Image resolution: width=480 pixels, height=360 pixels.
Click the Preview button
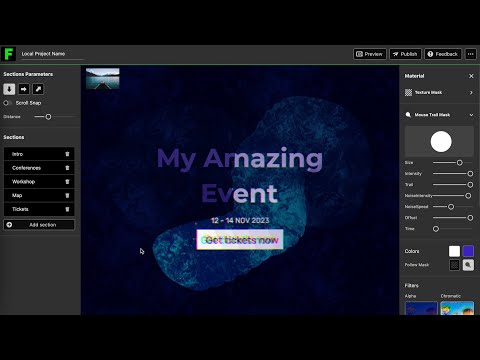click(370, 54)
